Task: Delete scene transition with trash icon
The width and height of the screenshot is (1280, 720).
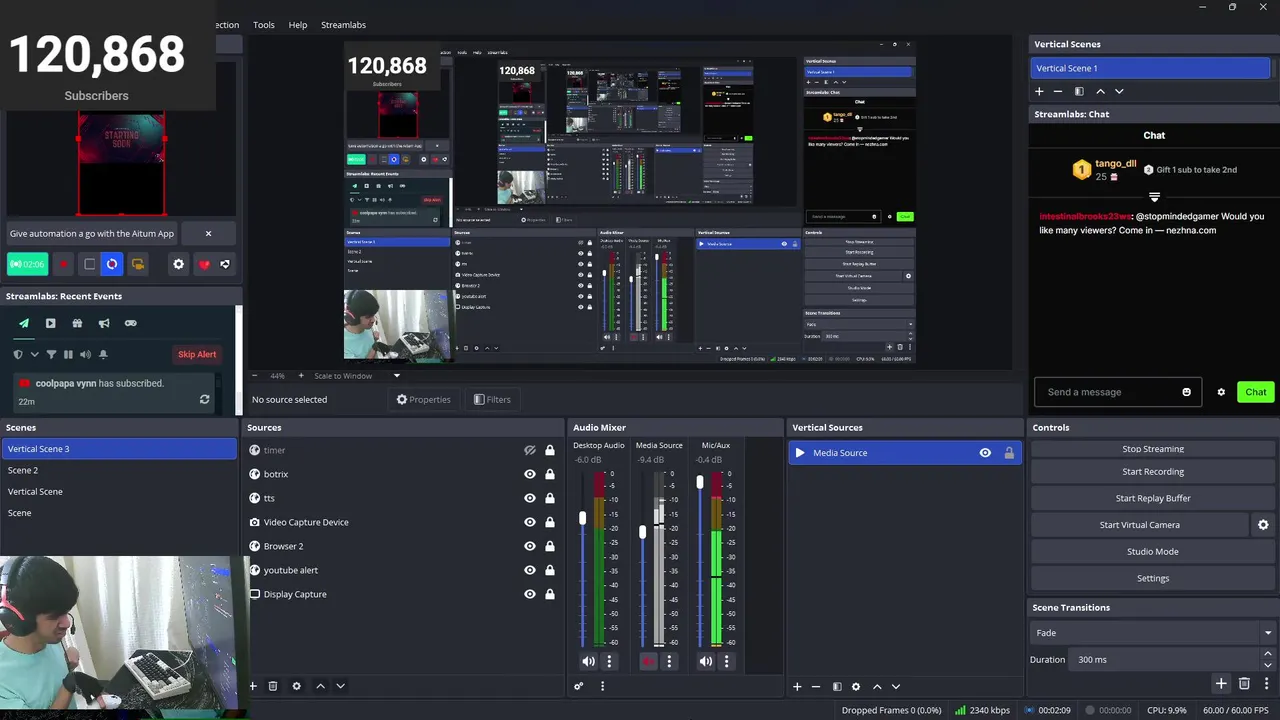Action: 1244,684
